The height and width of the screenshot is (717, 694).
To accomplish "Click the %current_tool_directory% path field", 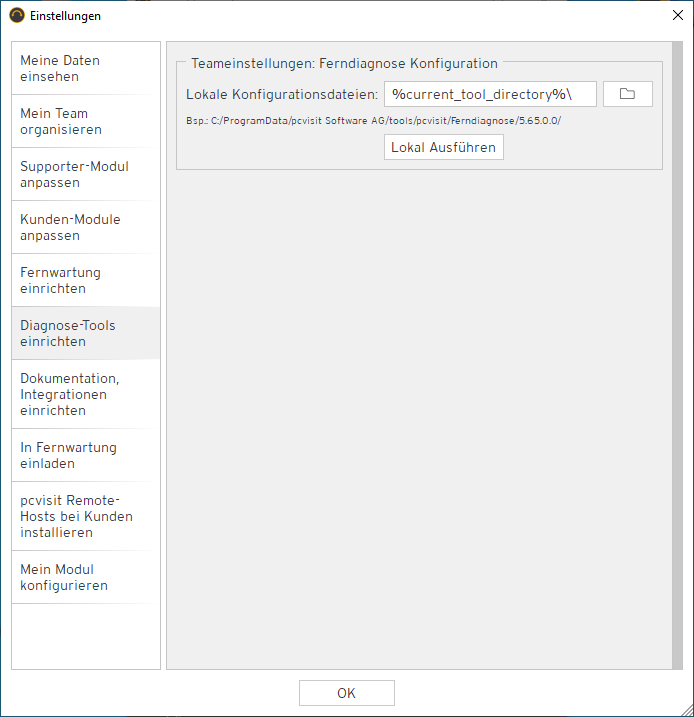I will [489, 94].
